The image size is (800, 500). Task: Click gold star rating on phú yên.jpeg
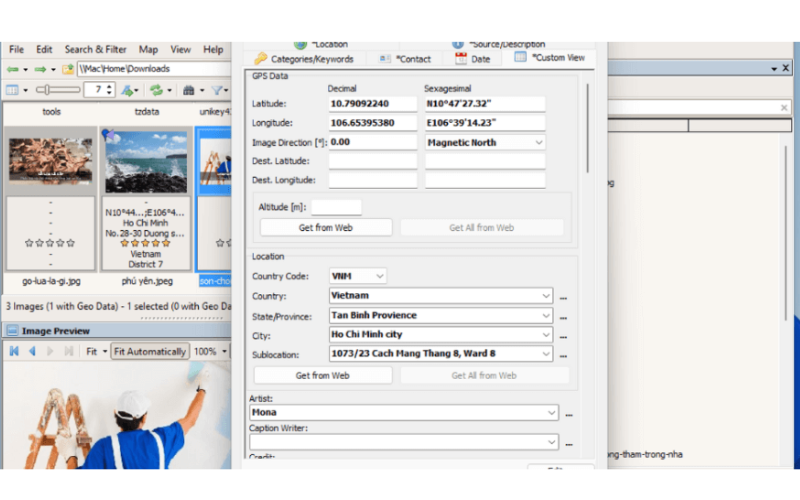click(145, 243)
